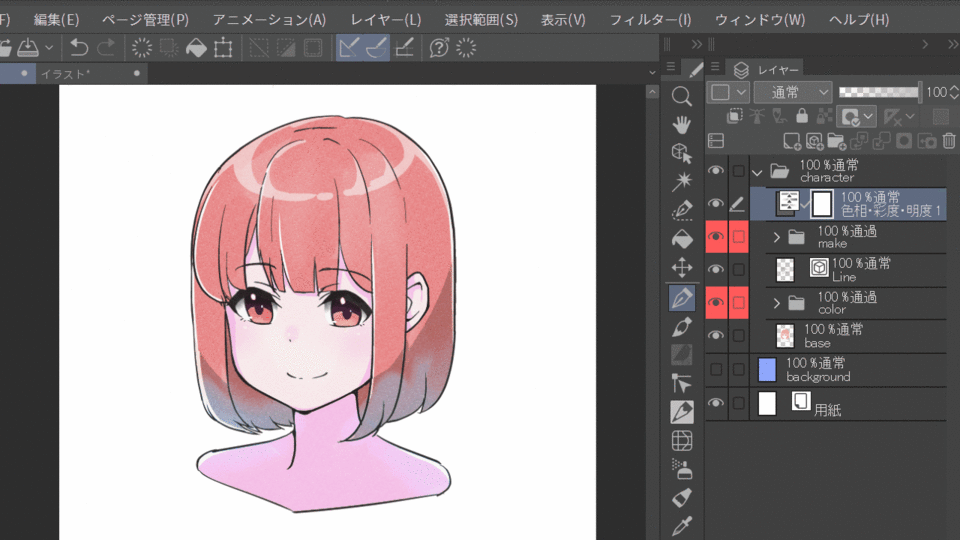
Task: Hide the base layer
Action: point(716,336)
